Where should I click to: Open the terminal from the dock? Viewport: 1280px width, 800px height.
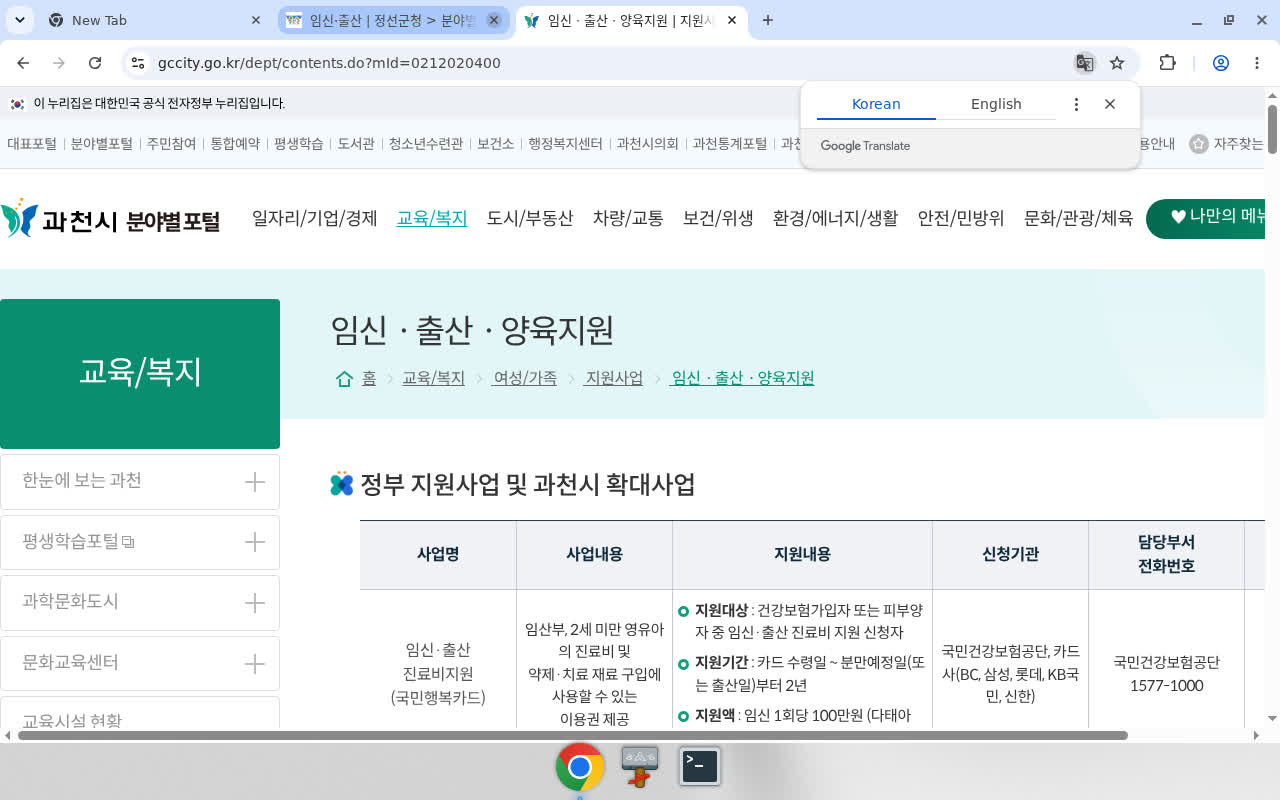700,766
